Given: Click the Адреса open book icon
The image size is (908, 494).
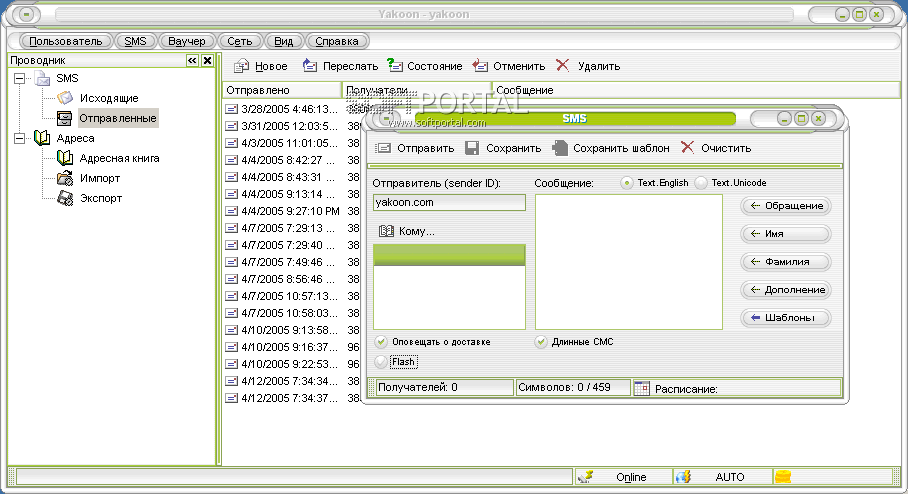Looking at the screenshot, I should click(42, 138).
